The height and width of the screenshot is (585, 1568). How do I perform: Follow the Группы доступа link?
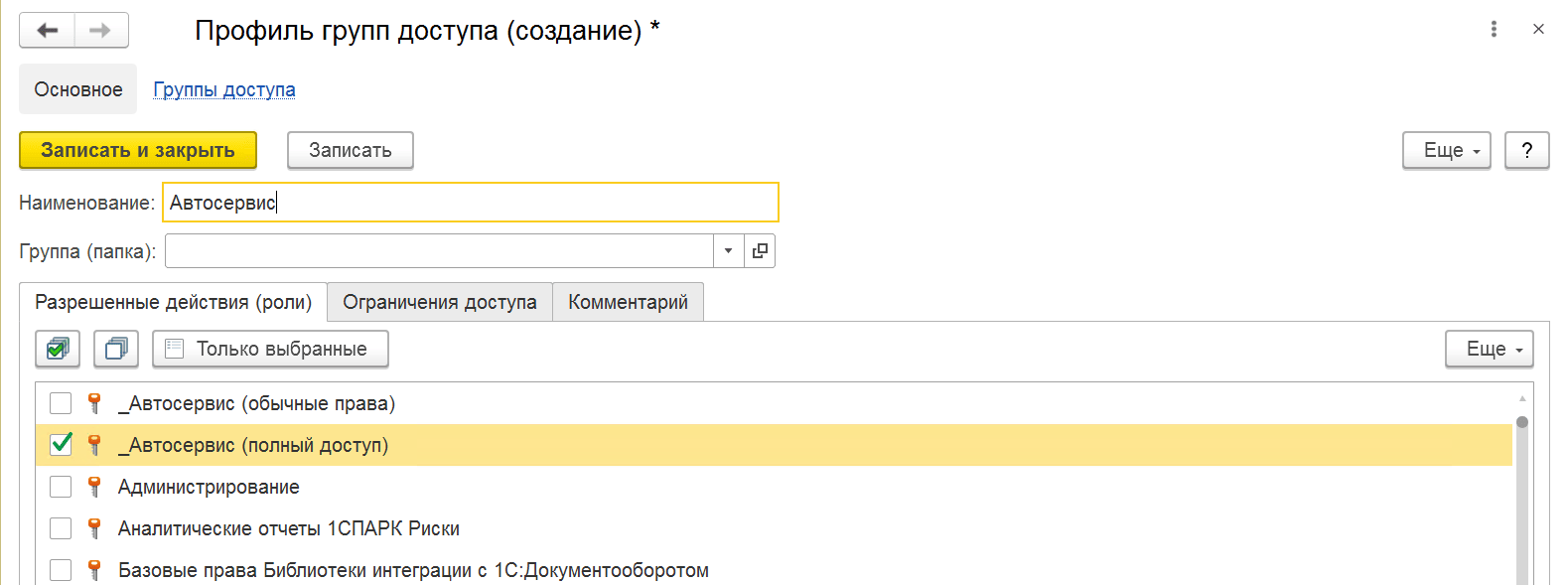tap(224, 89)
